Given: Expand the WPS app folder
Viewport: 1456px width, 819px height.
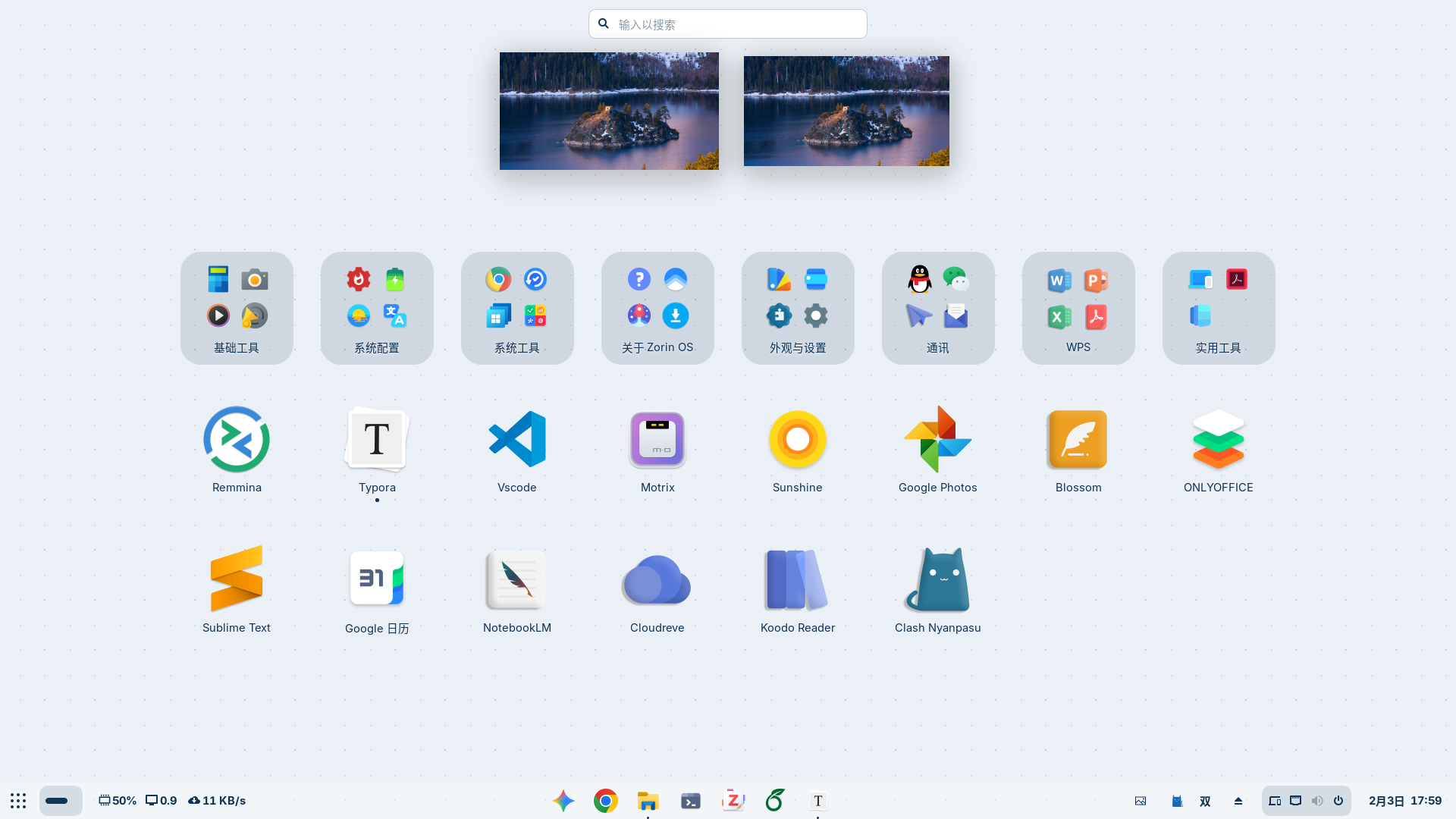Looking at the screenshot, I should (x=1078, y=308).
